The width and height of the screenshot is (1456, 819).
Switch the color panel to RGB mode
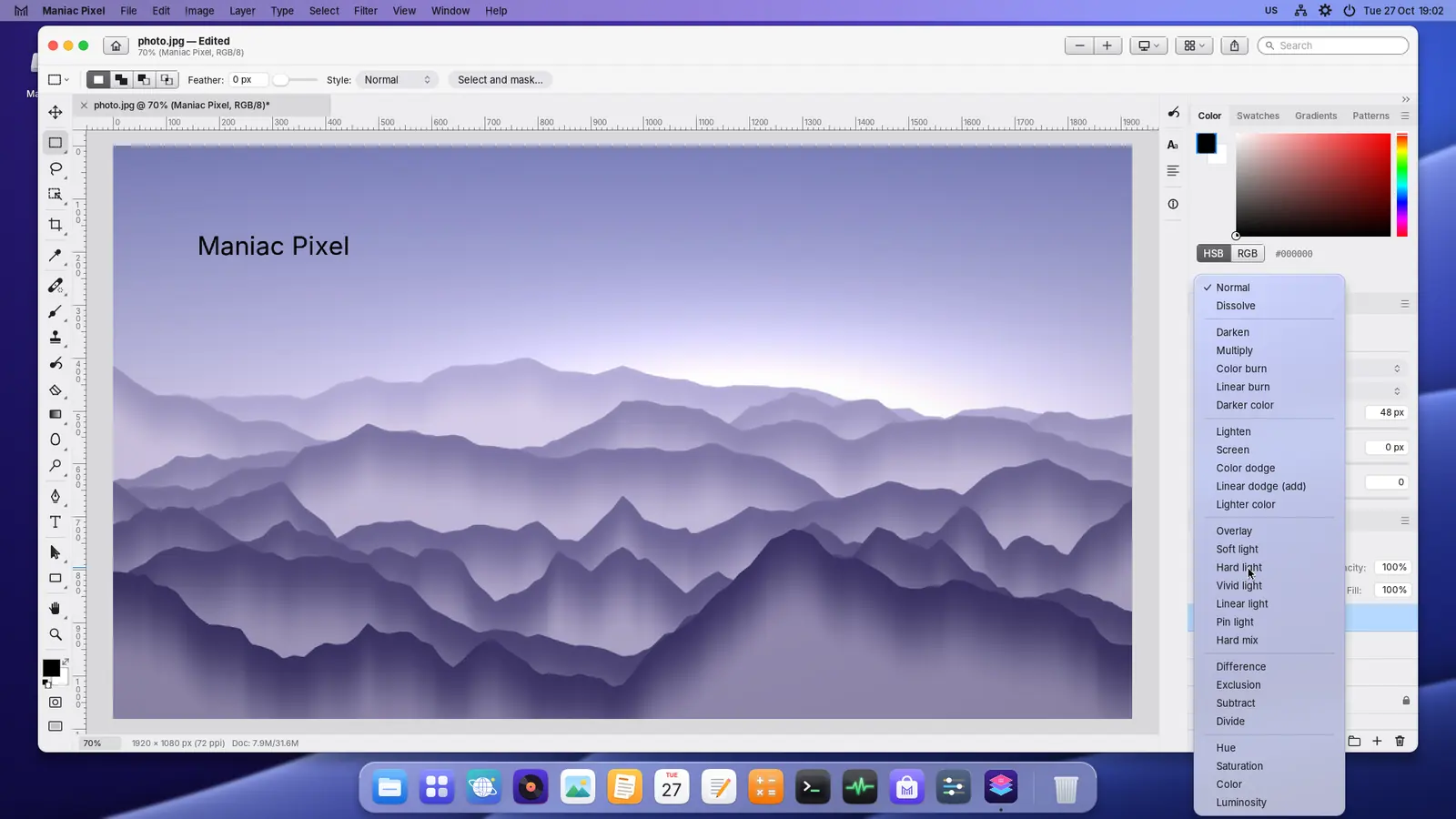1247,254
